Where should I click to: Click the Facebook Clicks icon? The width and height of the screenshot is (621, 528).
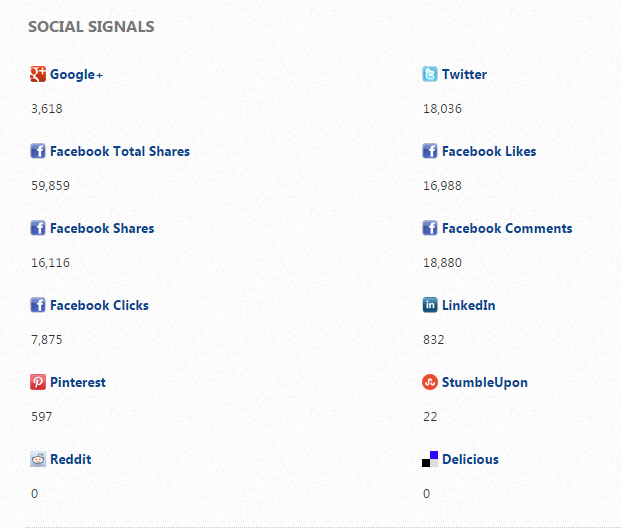coord(38,305)
